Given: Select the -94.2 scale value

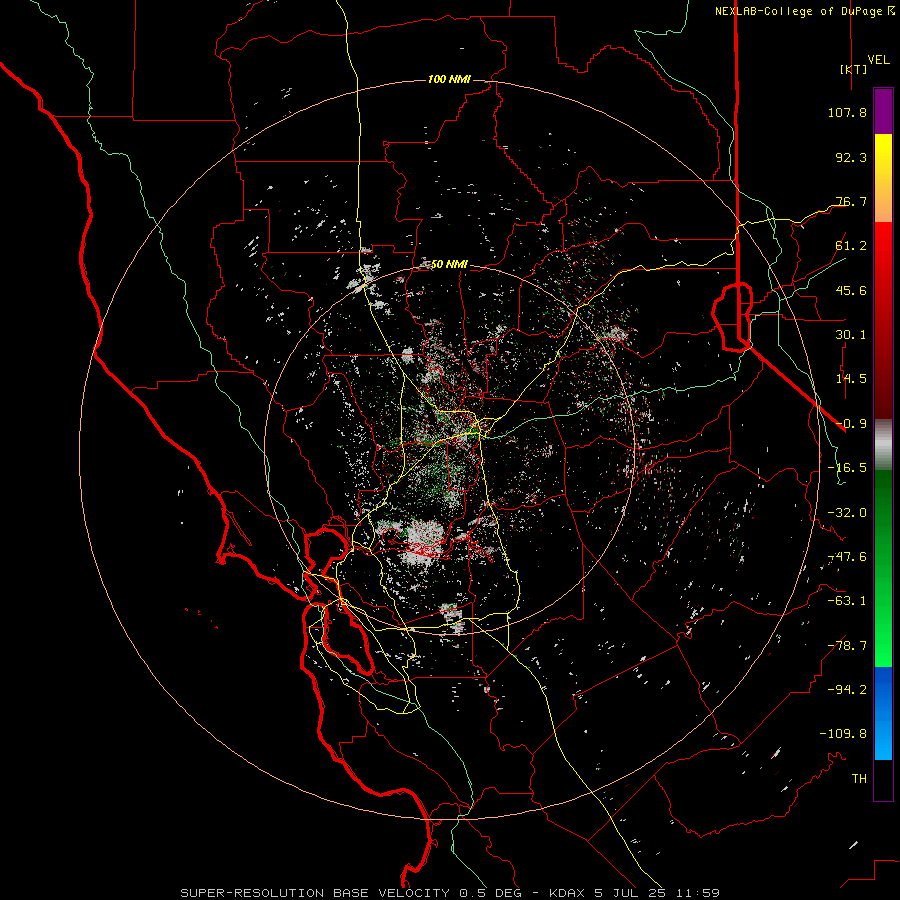Looking at the screenshot, I should click(847, 690).
